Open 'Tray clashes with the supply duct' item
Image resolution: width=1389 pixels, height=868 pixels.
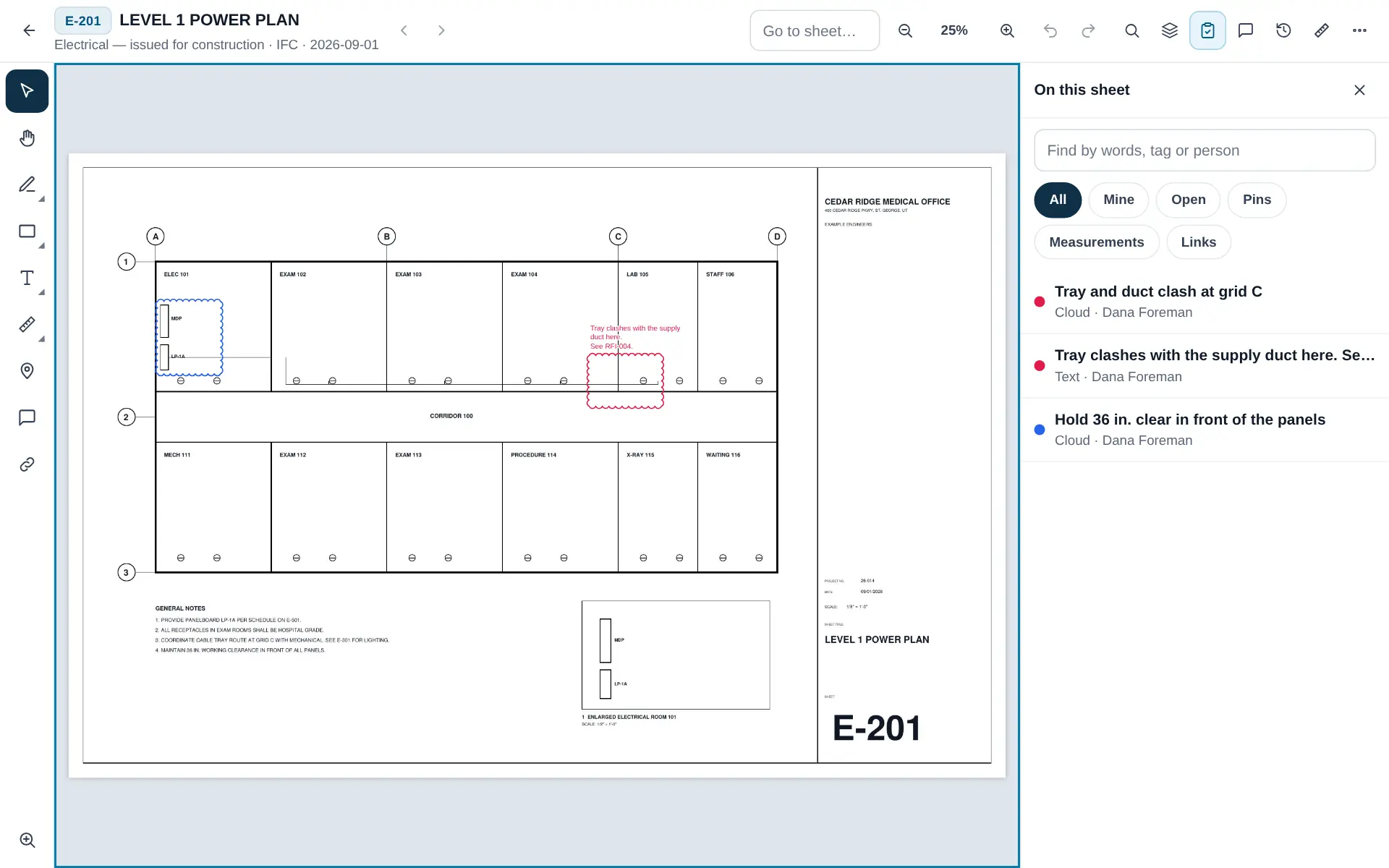[1205, 366]
